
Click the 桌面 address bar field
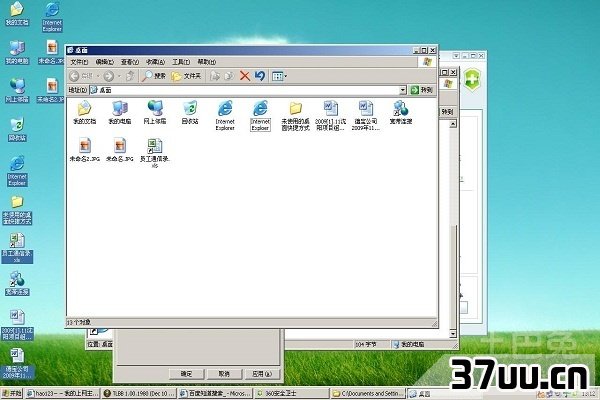[244, 90]
